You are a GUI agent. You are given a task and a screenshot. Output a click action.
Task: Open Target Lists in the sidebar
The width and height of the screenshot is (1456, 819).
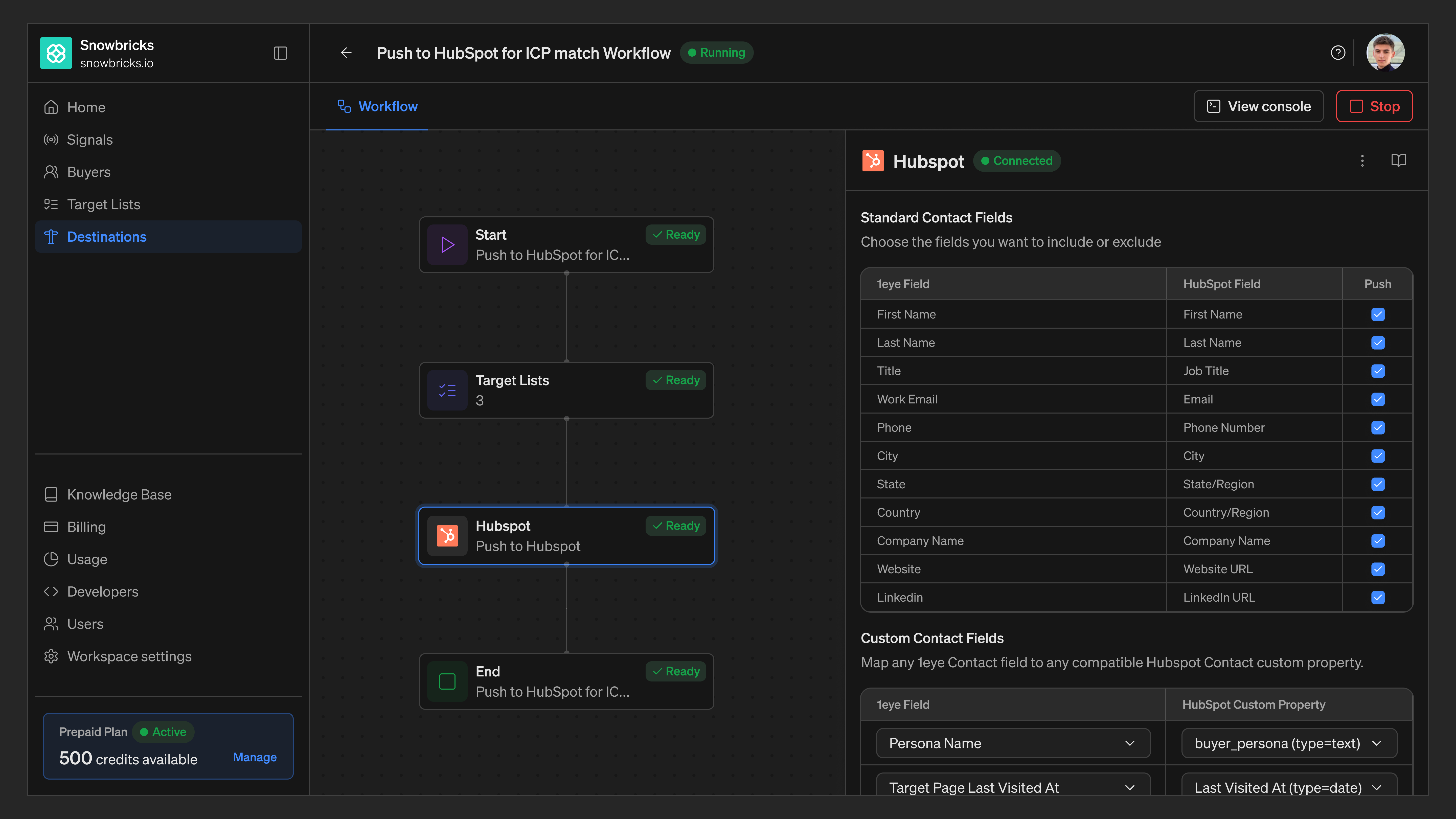[x=168, y=204]
